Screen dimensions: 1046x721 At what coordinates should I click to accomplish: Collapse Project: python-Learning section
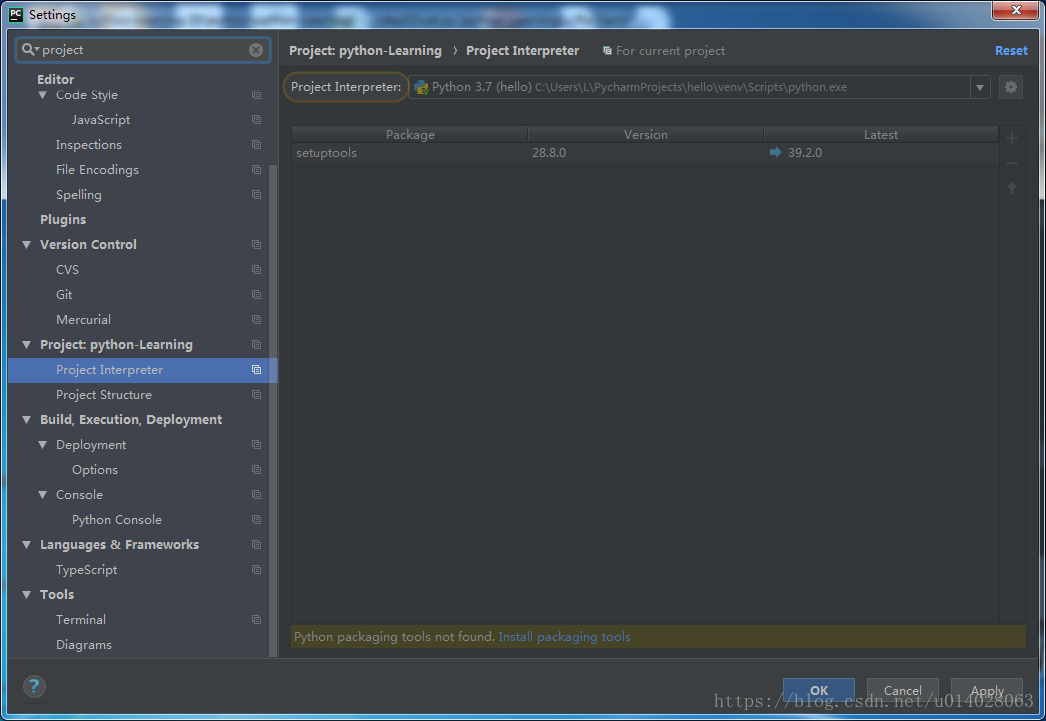tap(27, 345)
